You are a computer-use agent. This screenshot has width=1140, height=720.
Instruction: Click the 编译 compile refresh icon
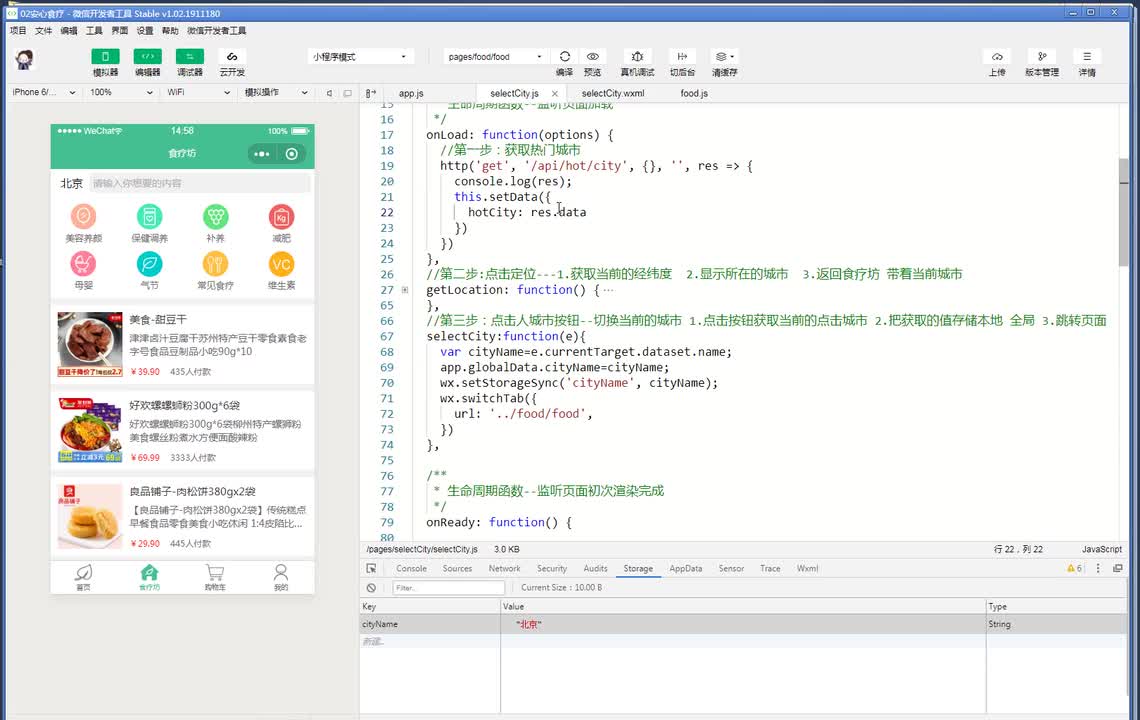(564, 57)
